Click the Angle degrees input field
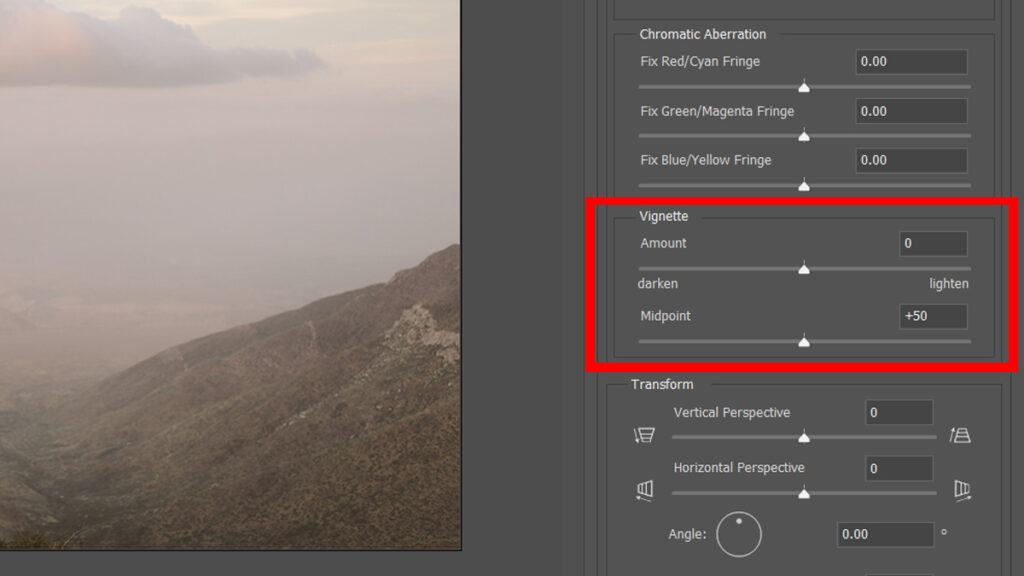Image resolution: width=1024 pixels, height=576 pixels. tap(884, 535)
